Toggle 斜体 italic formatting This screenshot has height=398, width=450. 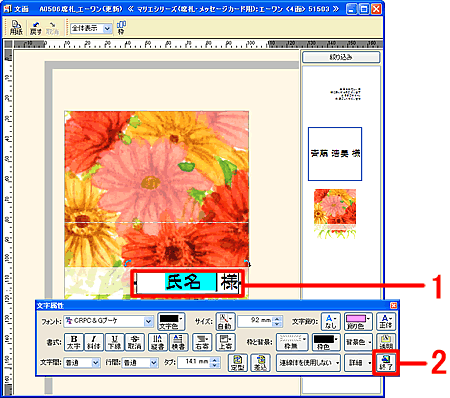pyautogui.click(x=94, y=342)
